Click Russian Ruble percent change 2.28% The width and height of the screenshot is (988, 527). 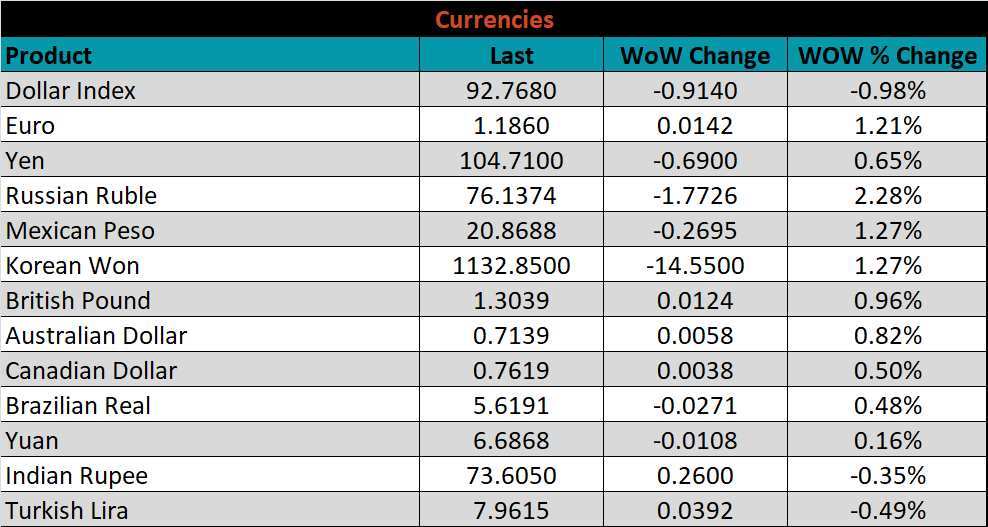(887, 196)
